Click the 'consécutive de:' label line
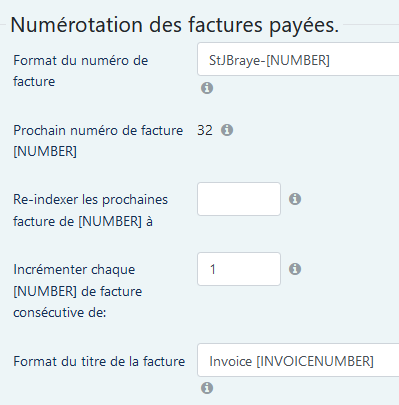Viewport: 399px width, 405px height. (x=60, y=313)
